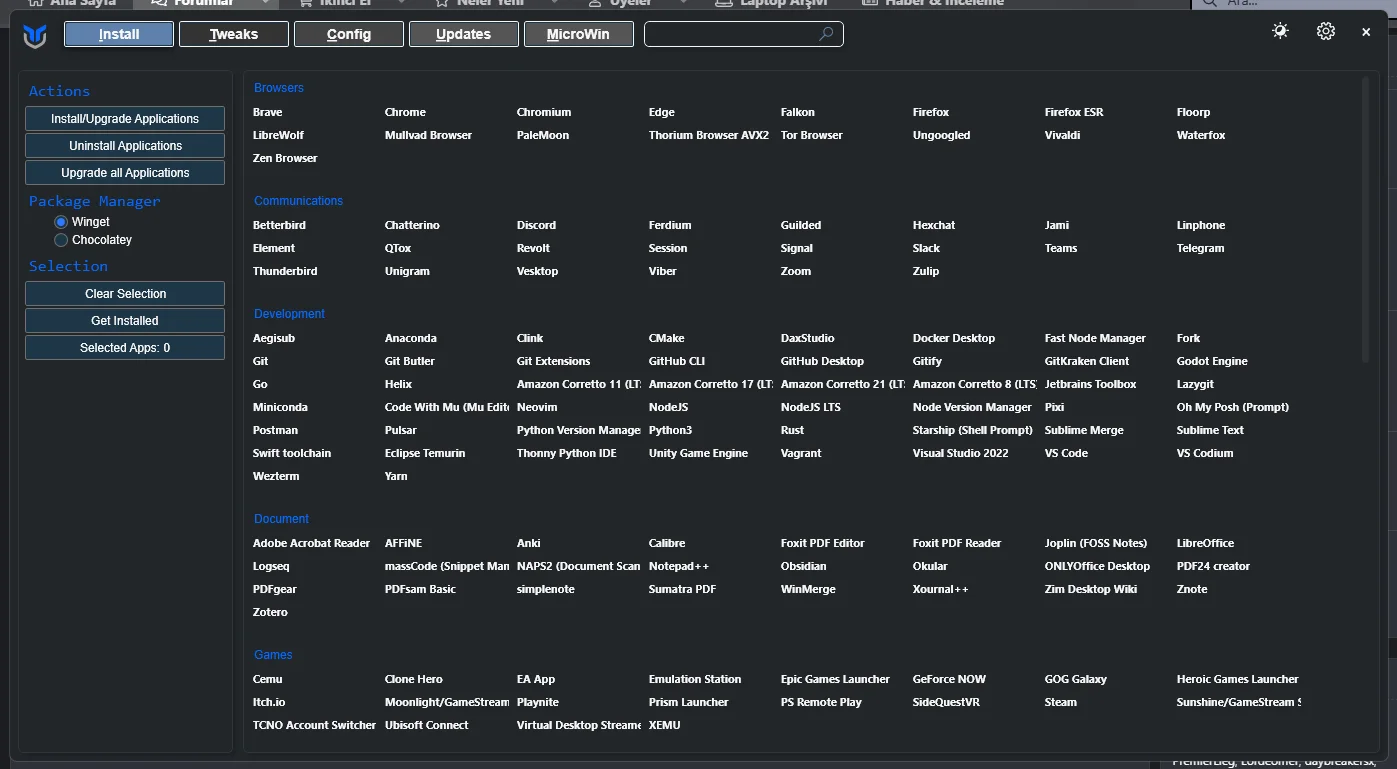Collapse the Games category header
The image size is (1397, 769).
click(273, 655)
